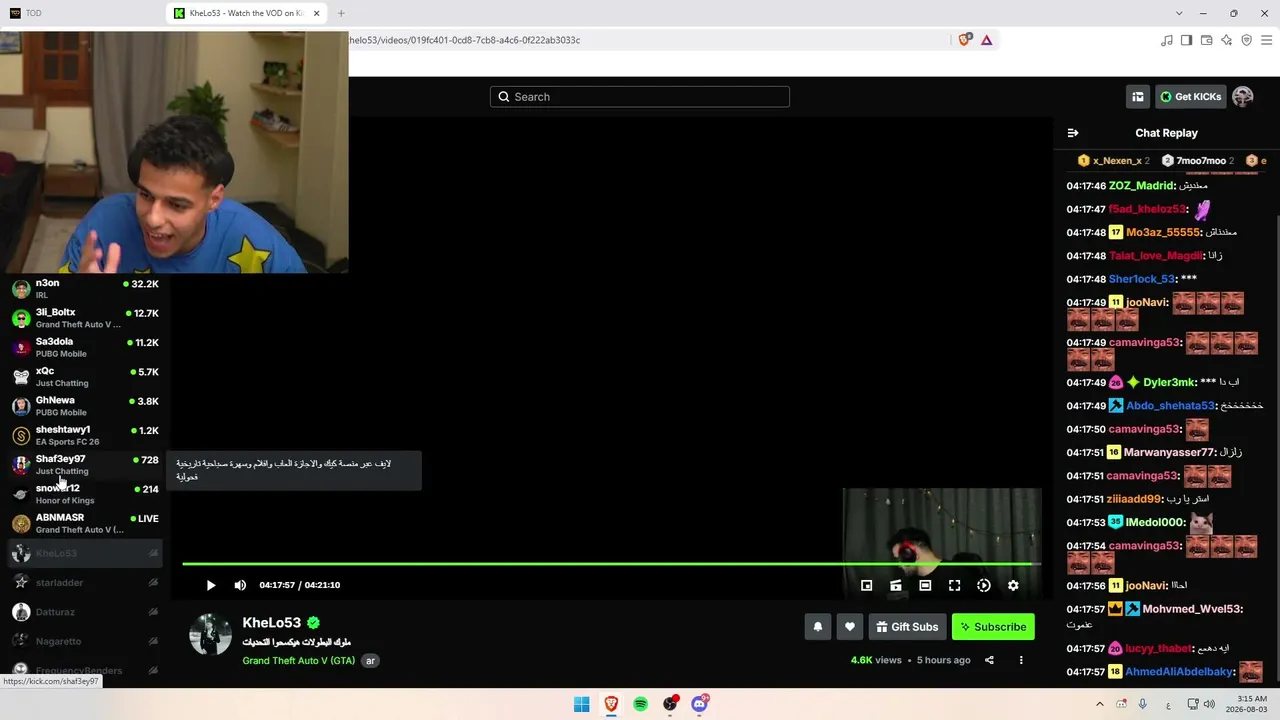Toggle notification bell for KheLo53
The height and width of the screenshot is (720, 1280).
pos(818,627)
